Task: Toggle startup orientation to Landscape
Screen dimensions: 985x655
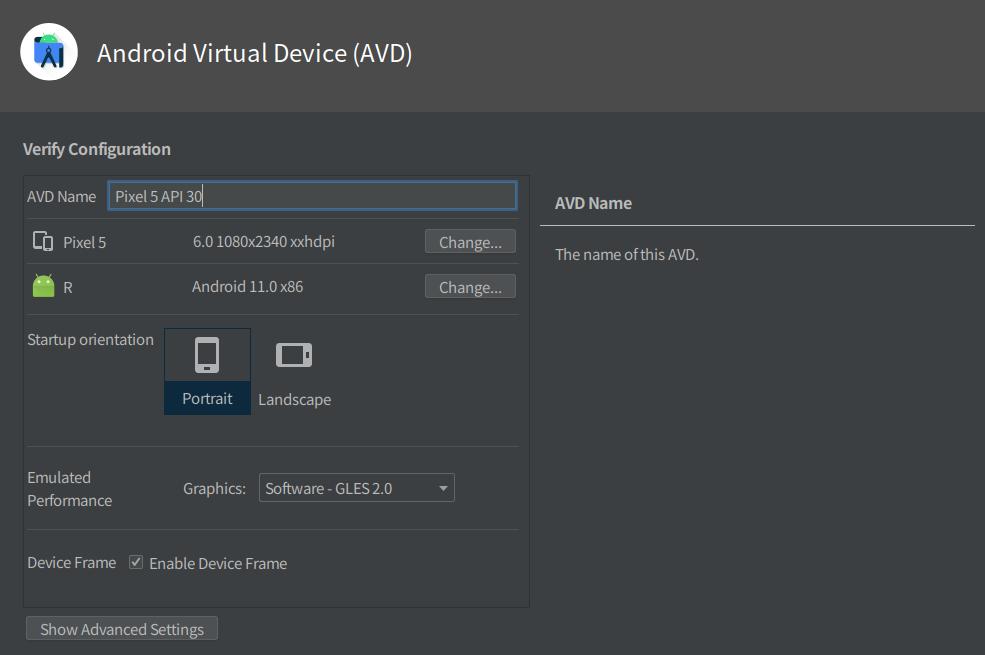Action: pyautogui.click(x=294, y=370)
